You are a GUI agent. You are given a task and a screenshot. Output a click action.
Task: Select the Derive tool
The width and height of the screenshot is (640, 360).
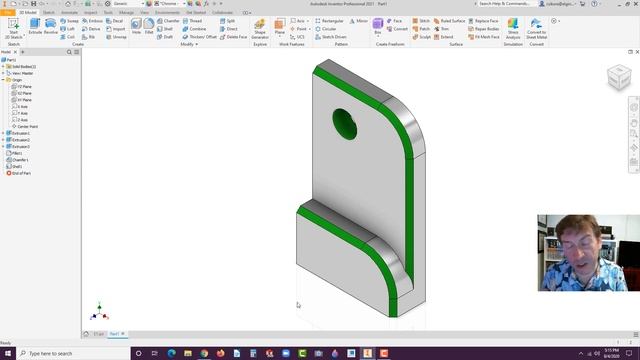coord(91,29)
